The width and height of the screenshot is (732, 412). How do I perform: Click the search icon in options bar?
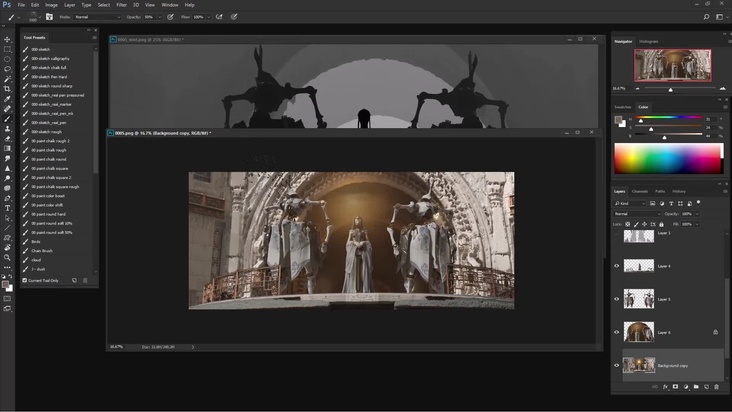pos(707,17)
